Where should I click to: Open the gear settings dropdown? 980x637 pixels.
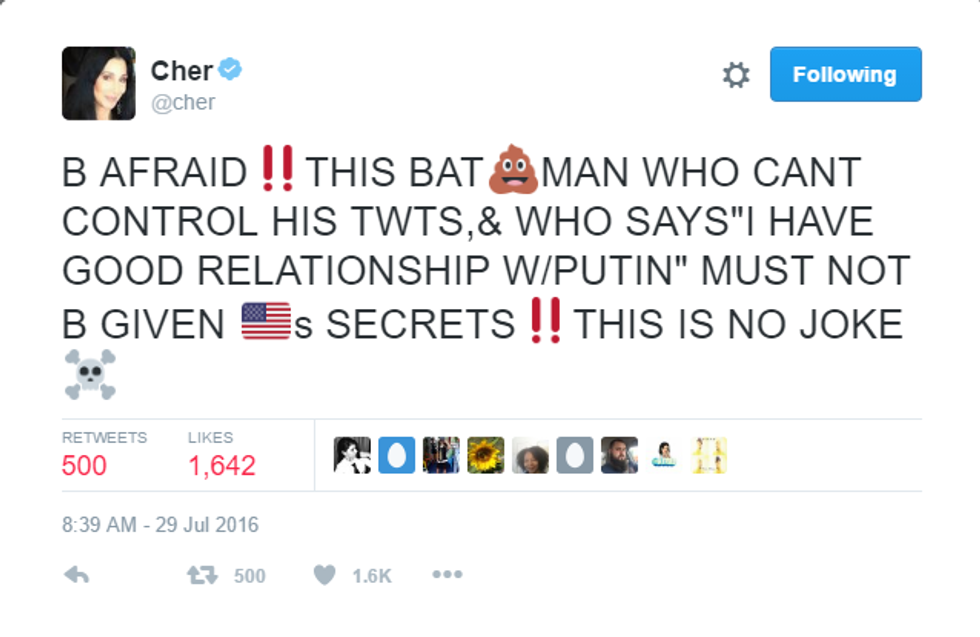point(736,75)
